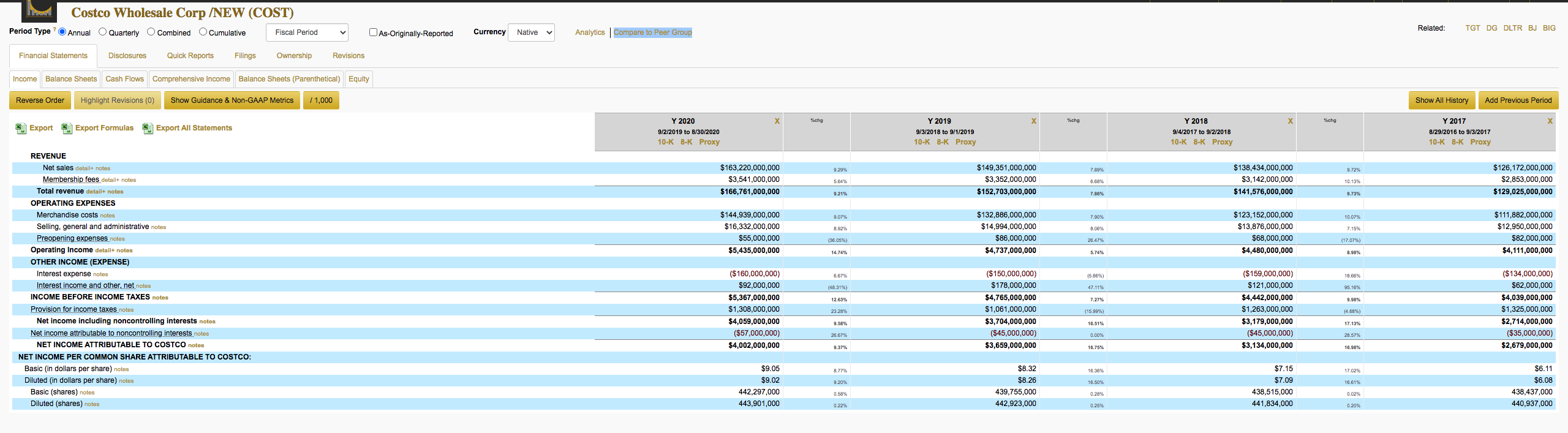Remove the Y 2017 column with X
This screenshot has height=433, width=1568.
tap(1550, 121)
